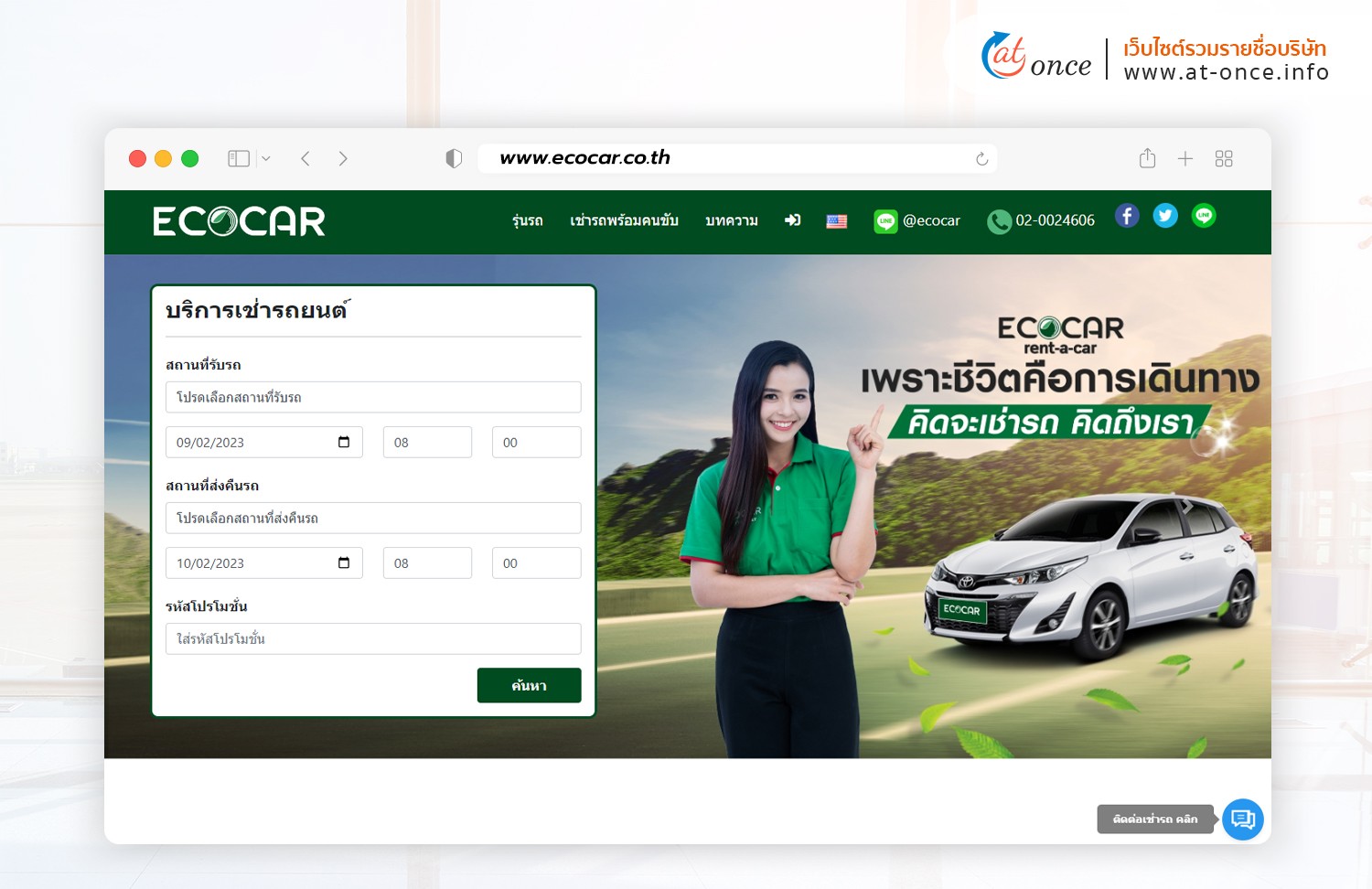This screenshot has width=1372, height=889.
Task: Click the www.ecocar.co.th address bar
Action: 737,158
